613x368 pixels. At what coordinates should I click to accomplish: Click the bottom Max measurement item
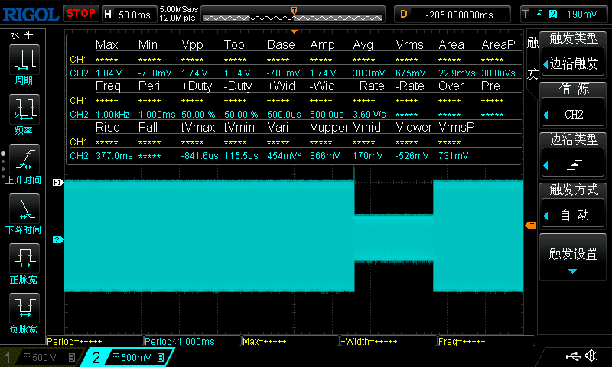tap(264, 341)
